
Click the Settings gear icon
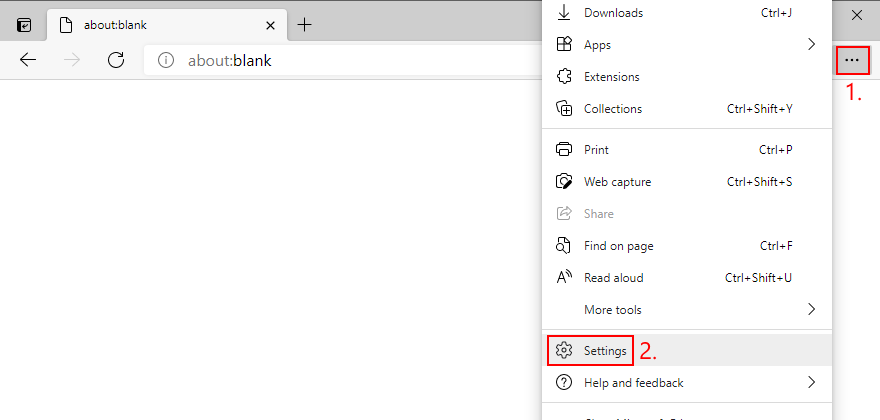[564, 351]
